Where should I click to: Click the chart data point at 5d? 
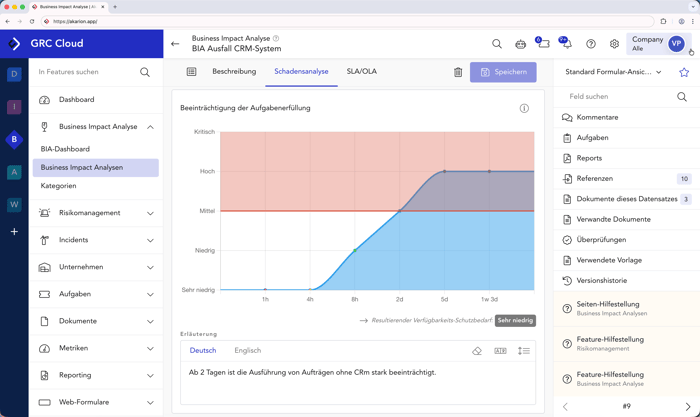click(445, 171)
